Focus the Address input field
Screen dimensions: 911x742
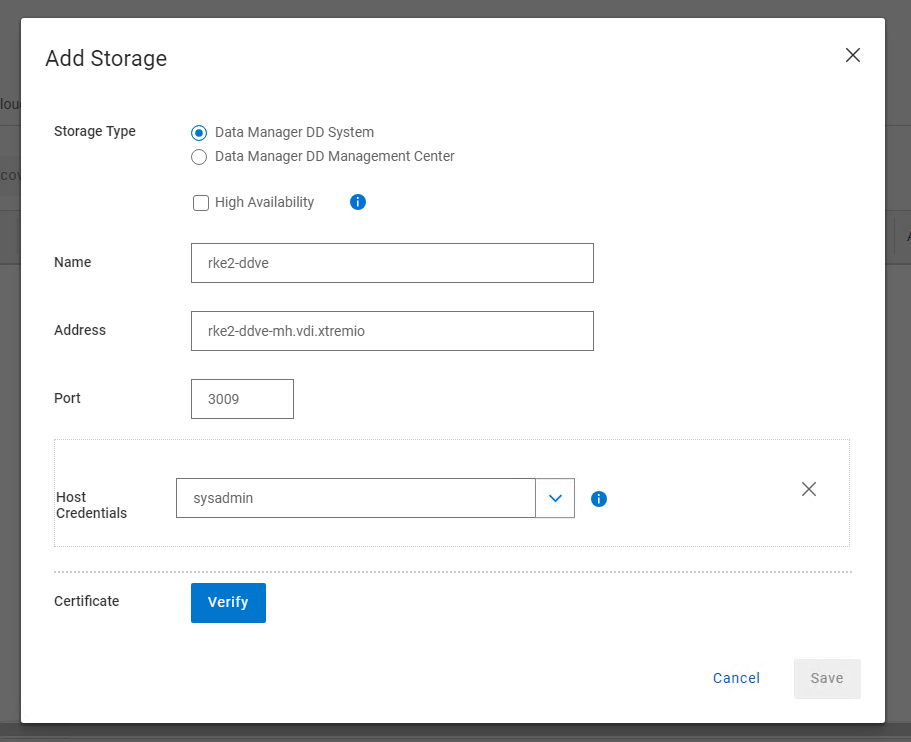[392, 331]
